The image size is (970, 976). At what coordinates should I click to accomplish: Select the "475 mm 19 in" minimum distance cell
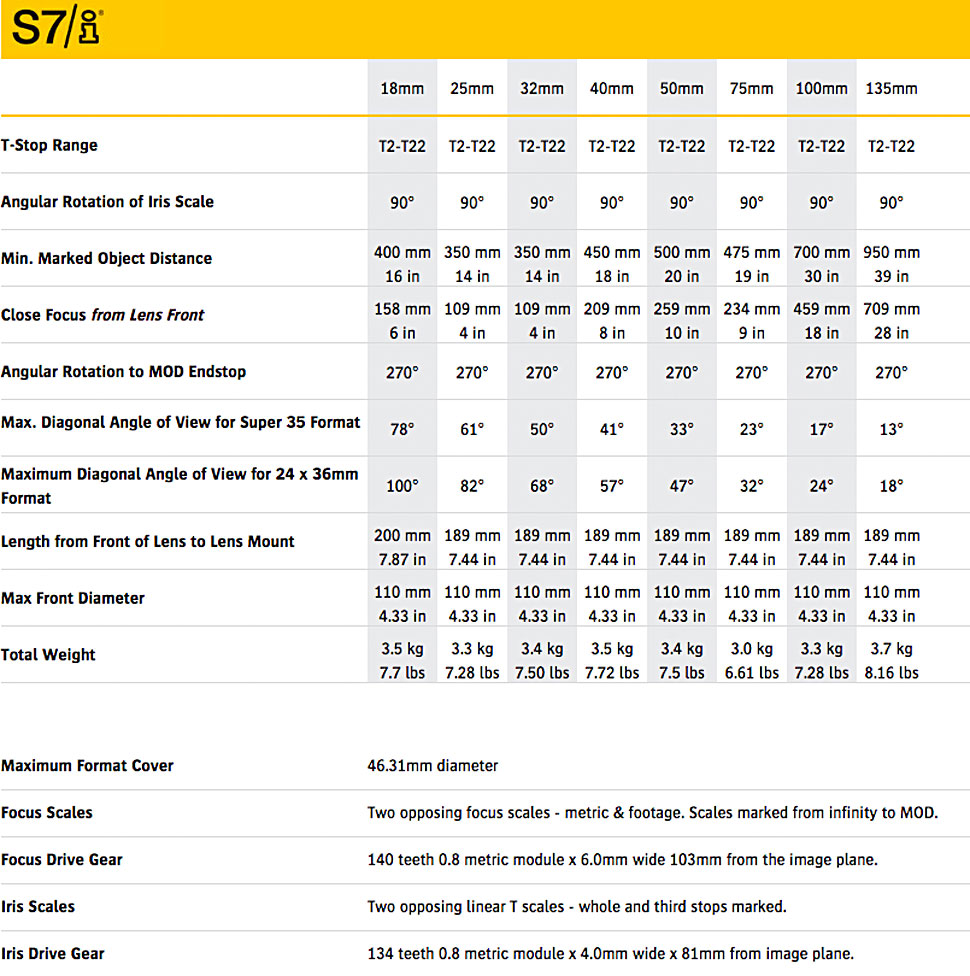[x=751, y=264]
